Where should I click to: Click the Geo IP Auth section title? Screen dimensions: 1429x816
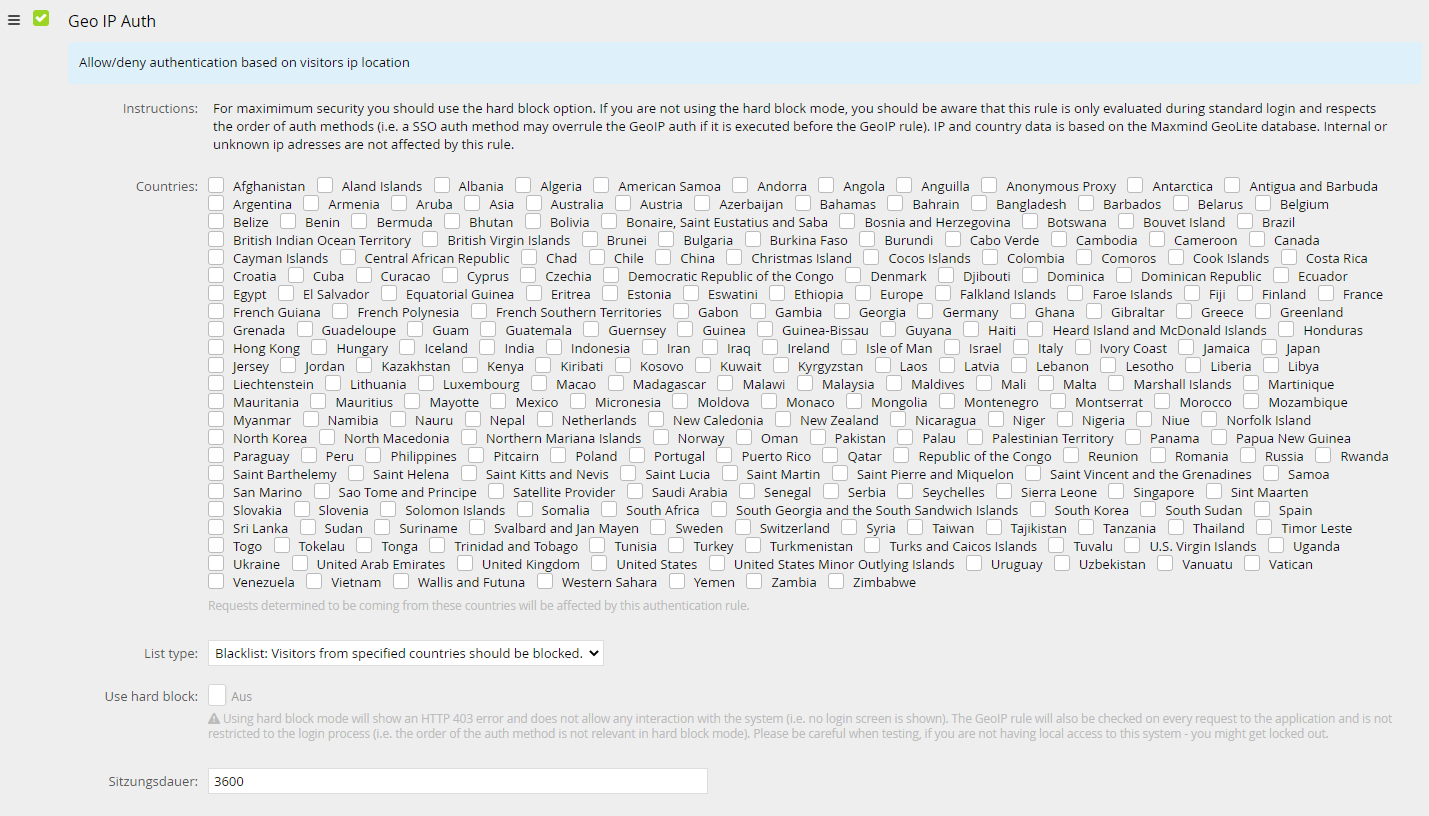click(x=112, y=21)
